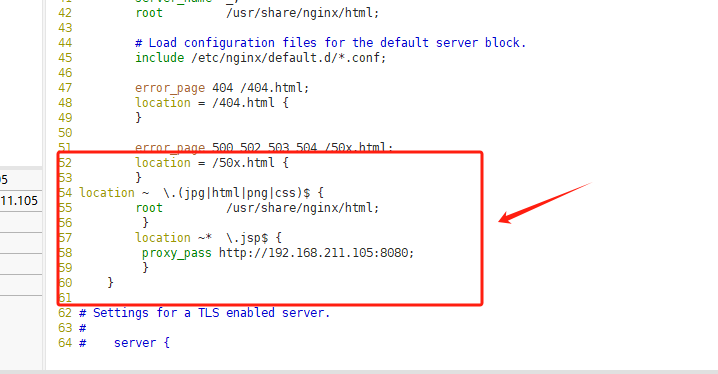
Task: Click the 'location ~ \.(jpg|html|png|css)$ {' line
Action: (x=201, y=193)
